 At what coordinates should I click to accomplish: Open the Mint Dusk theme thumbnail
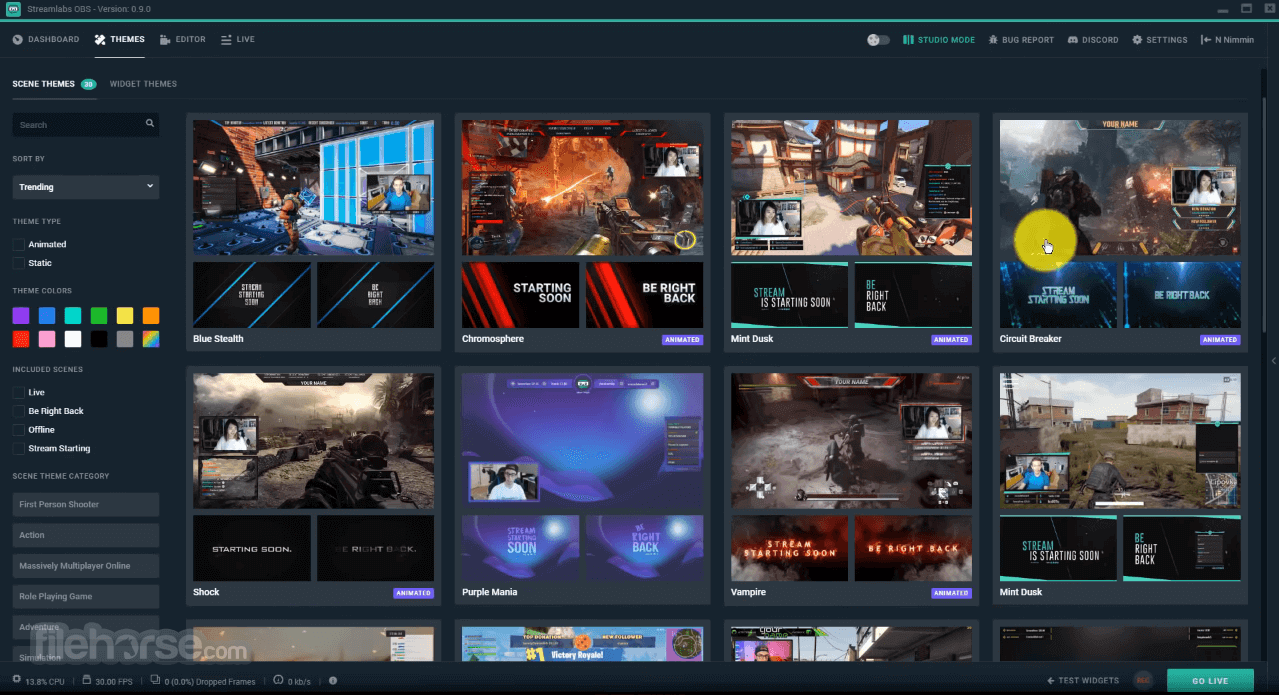[x=851, y=187]
